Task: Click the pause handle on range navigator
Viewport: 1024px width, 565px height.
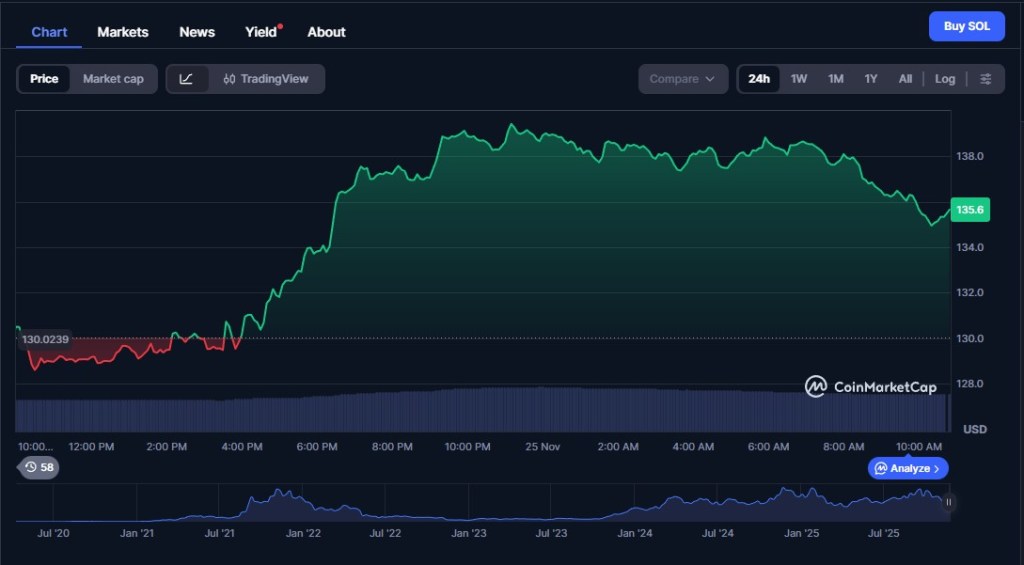Action: coord(948,502)
